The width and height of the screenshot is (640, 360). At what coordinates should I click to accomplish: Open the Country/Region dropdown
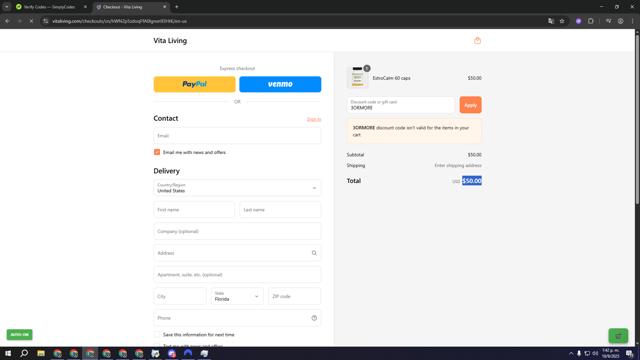(237, 188)
